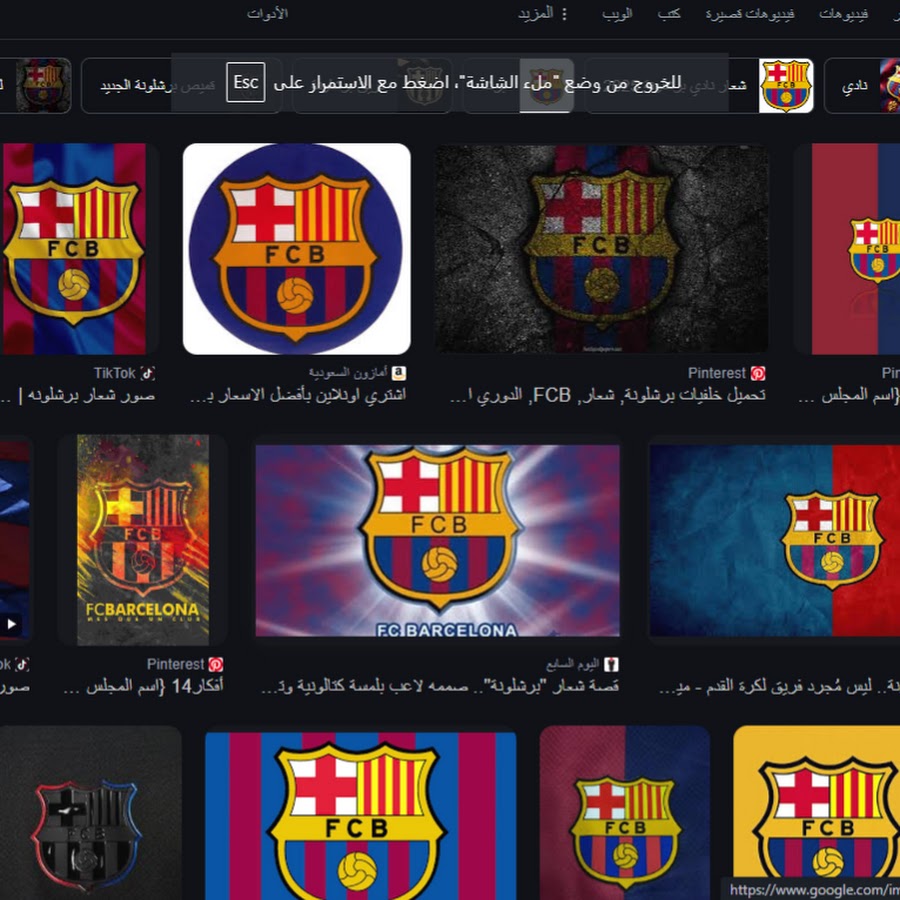Image resolution: width=900 pixels, height=900 pixels.
Task: Click the اليوم السابع source icon
Action: coord(612,665)
